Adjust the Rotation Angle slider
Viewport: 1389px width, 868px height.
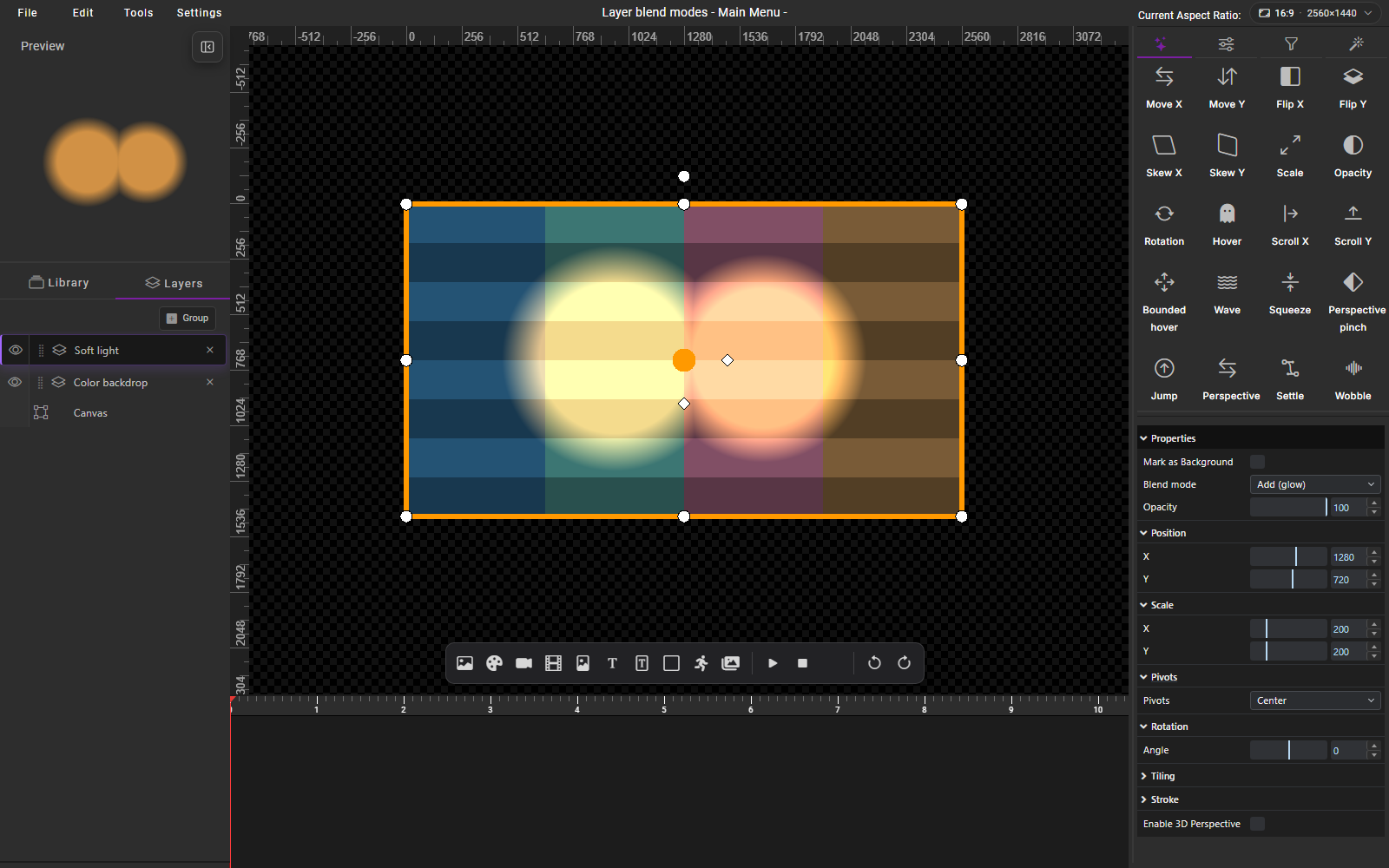(x=1288, y=750)
